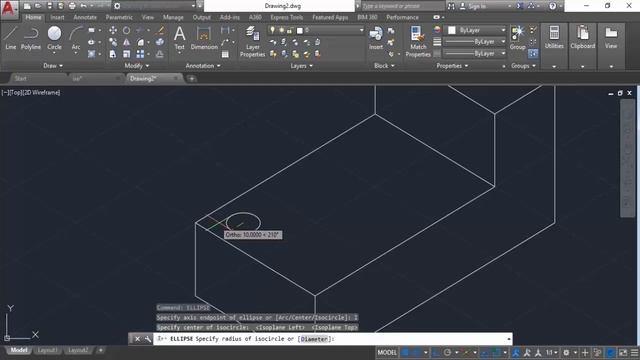Expand the Modify panel dropdown
Viewport: 640px width, 360px height.
pyautogui.click(x=136, y=66)
